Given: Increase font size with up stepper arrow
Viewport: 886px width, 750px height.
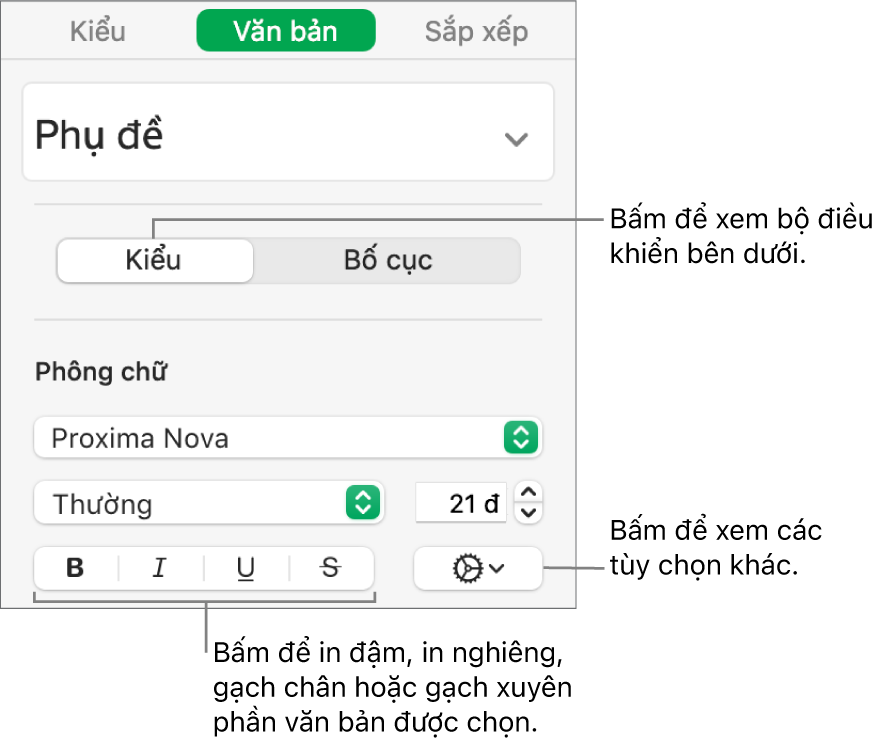Looking at the screenshot, I should 528,492.
